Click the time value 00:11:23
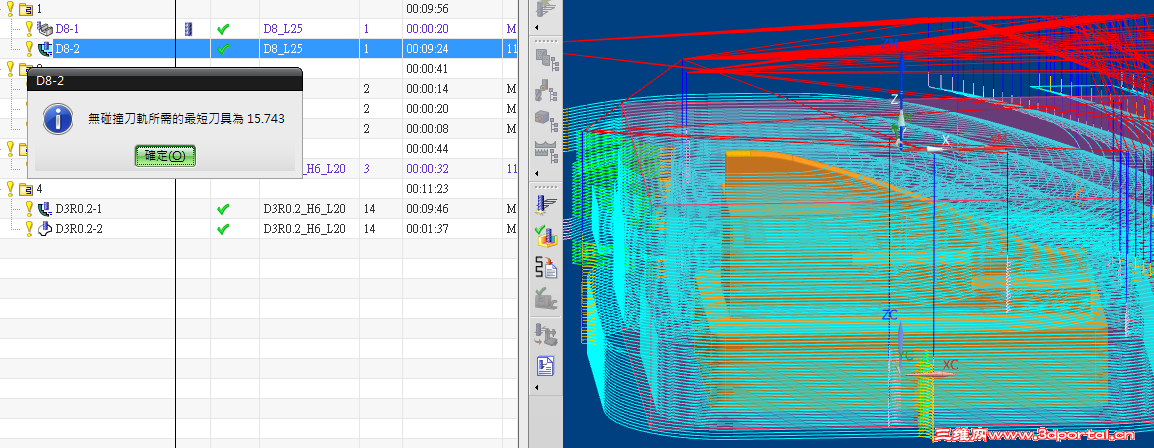Screen dimensions: 1154x448 tap(427, 189)
